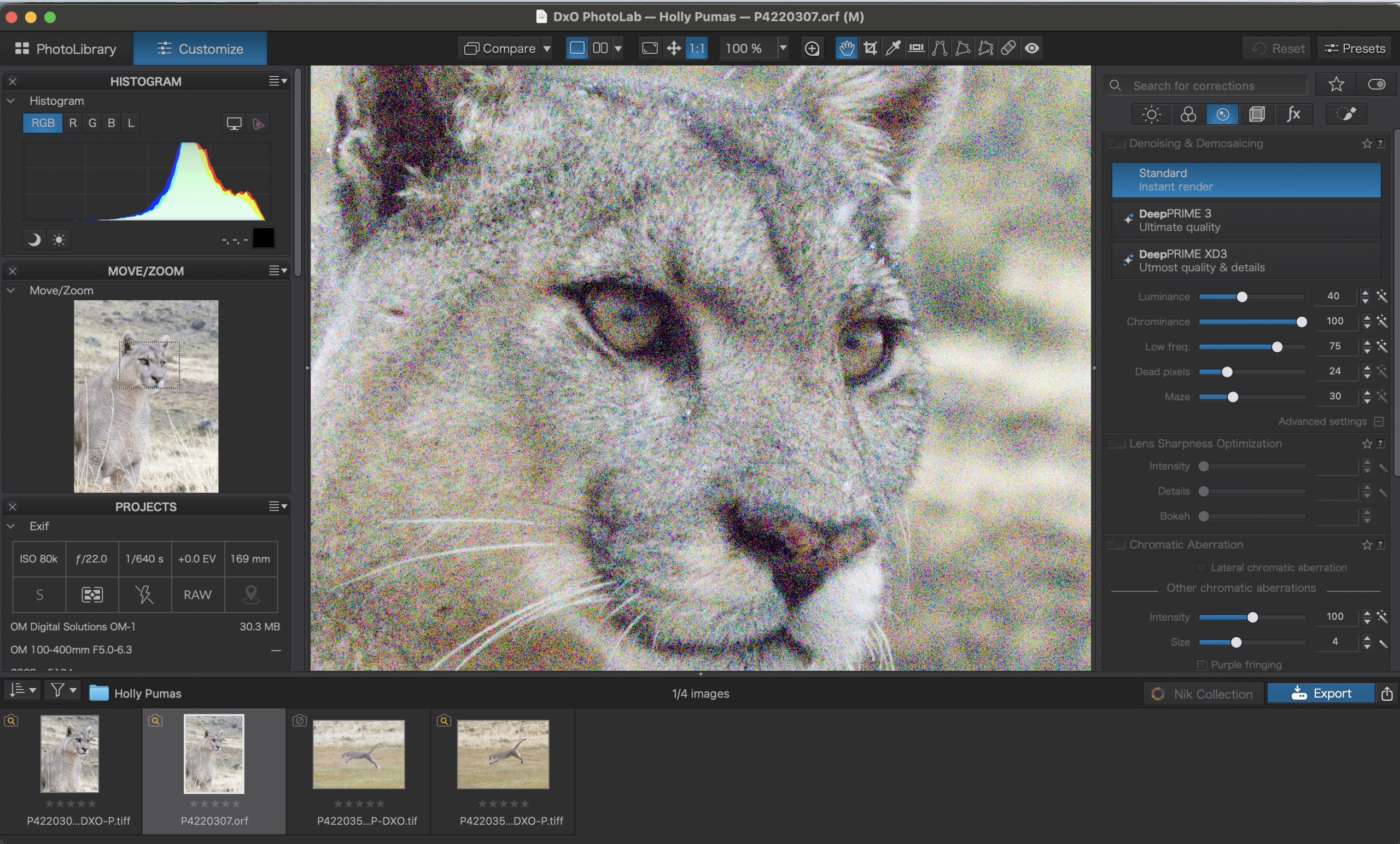Select the Horizon leveling tool
Screen dimensions: 1400x844
(916, 48)
